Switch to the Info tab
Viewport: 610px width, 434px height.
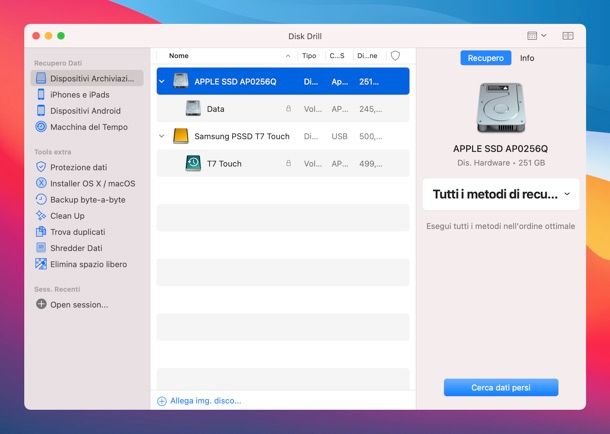(526, 58)
